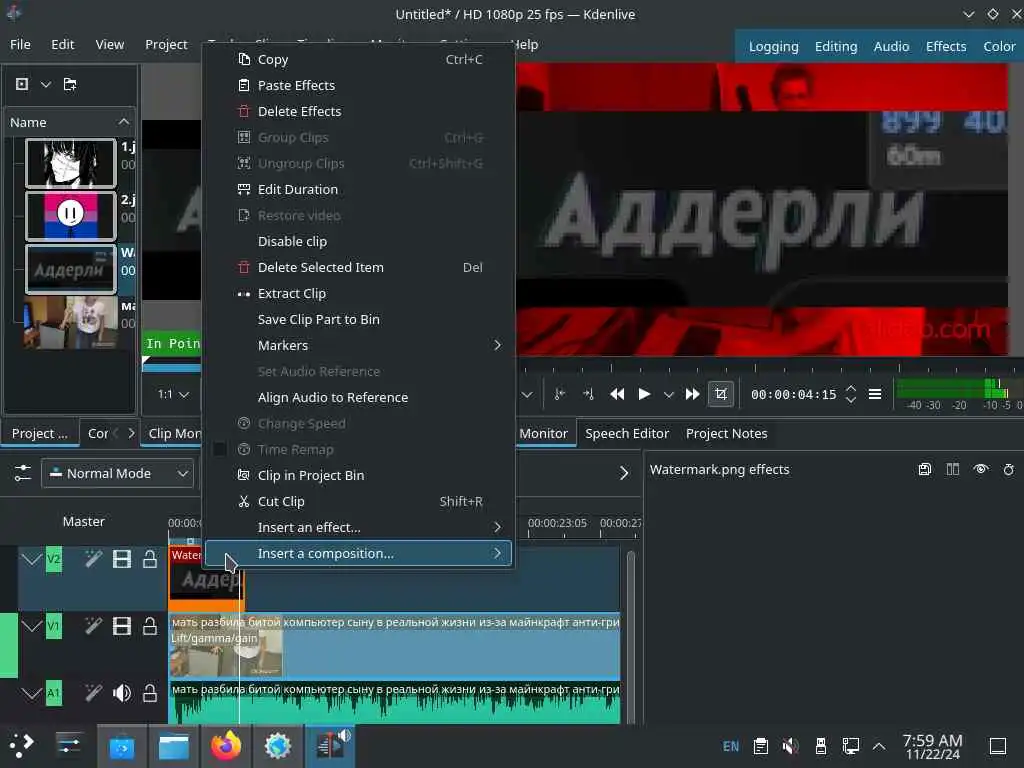Choose Delete Effects in the context menu
Viewport: 1024px width, 768px height.
tap(359, 112)
